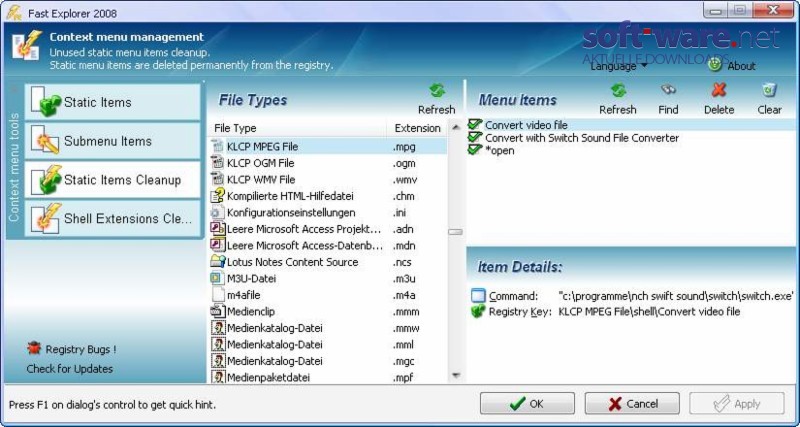This screenshot has width=800, height=427.
Task: Click the Fast Explorer title bar icon
Action: pyautogui.click(x=14, y=12)
